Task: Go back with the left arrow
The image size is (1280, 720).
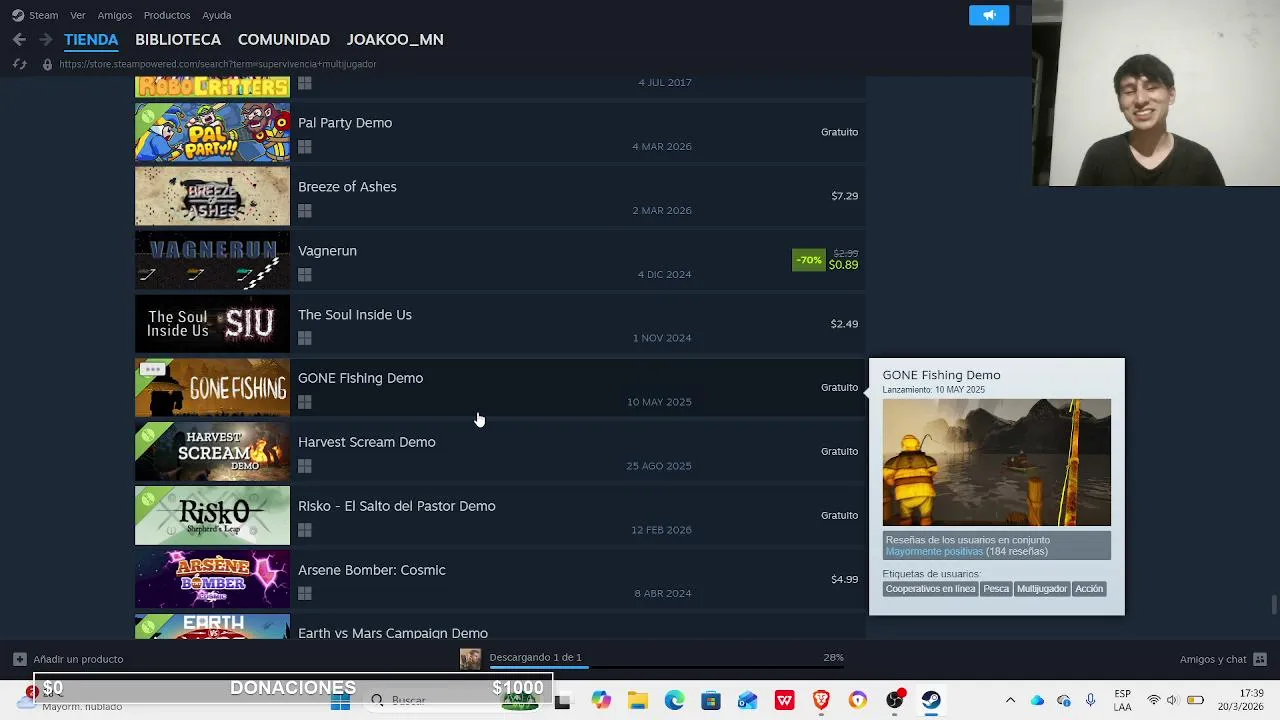Action: point(19,39)
